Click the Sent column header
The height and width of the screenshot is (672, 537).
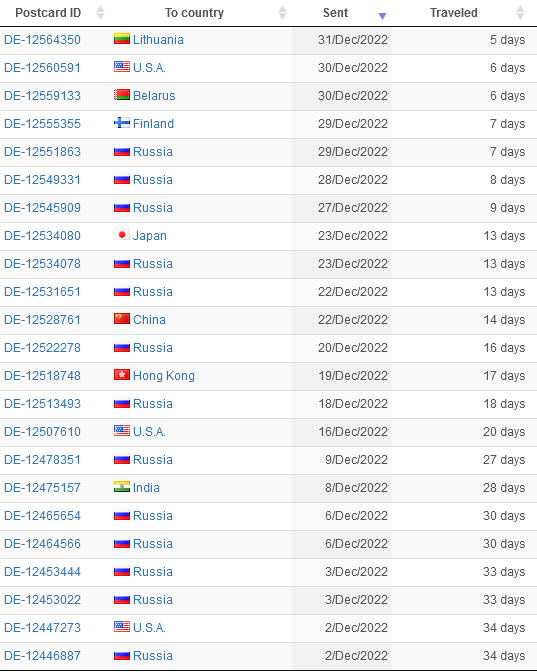(335, 13)
